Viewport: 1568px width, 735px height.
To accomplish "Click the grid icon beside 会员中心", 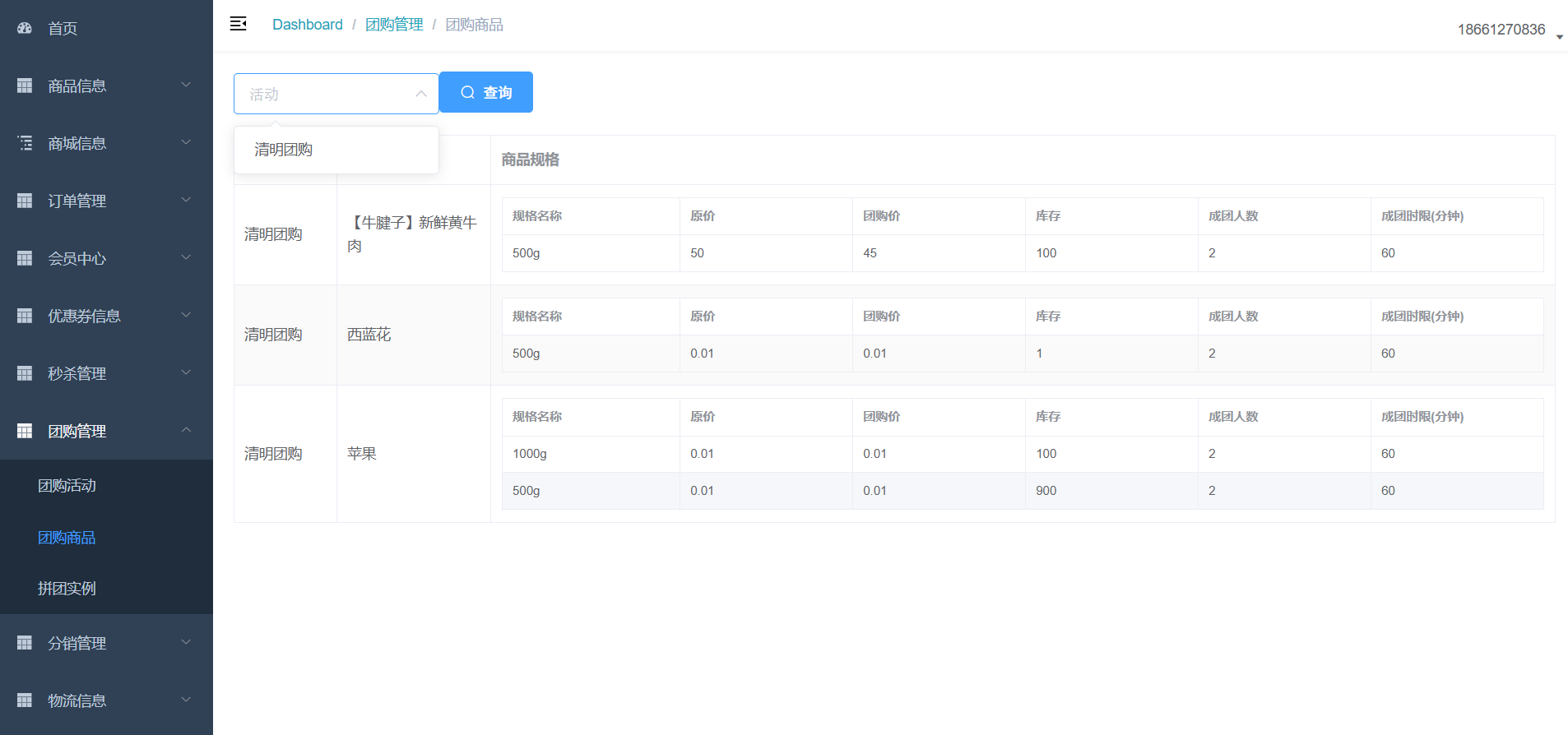I will [x=25, y=258].
